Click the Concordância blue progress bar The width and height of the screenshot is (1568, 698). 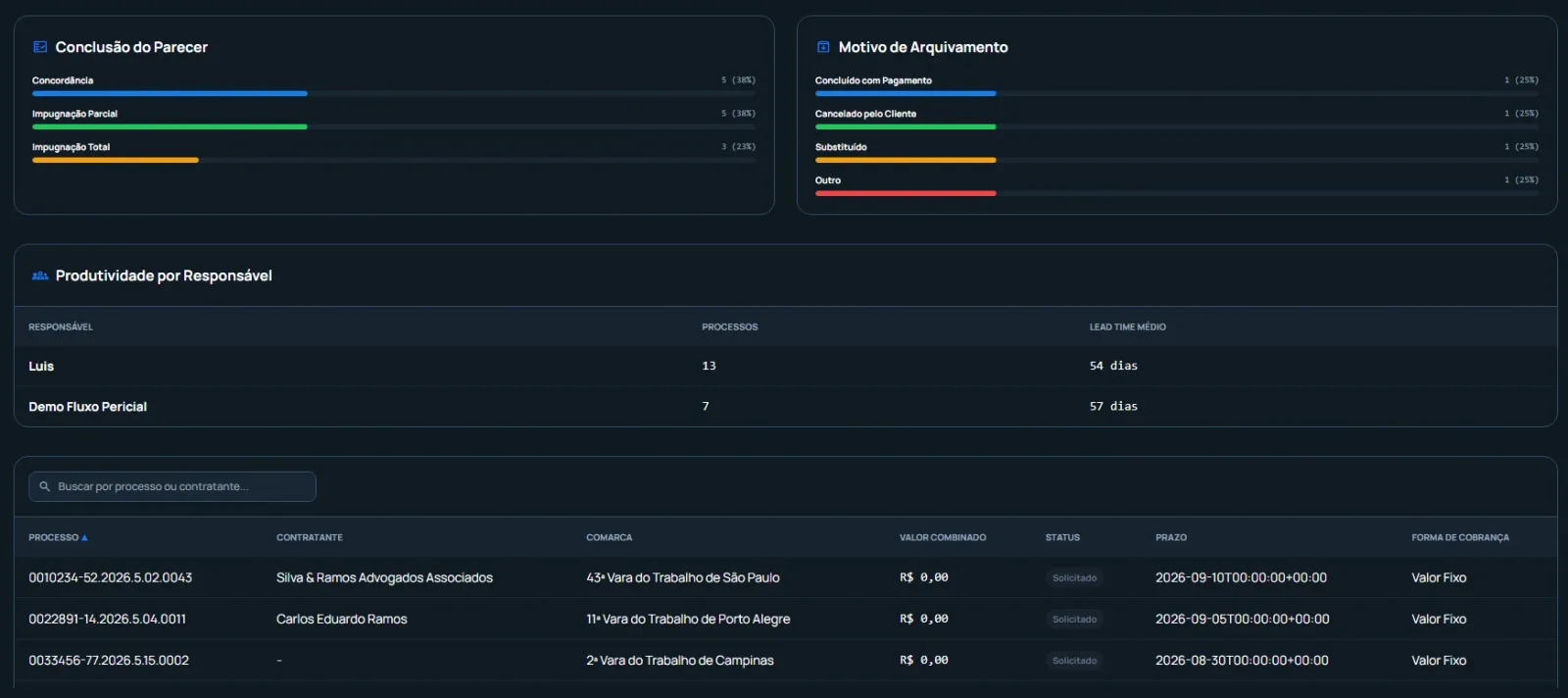click(170, 93)
